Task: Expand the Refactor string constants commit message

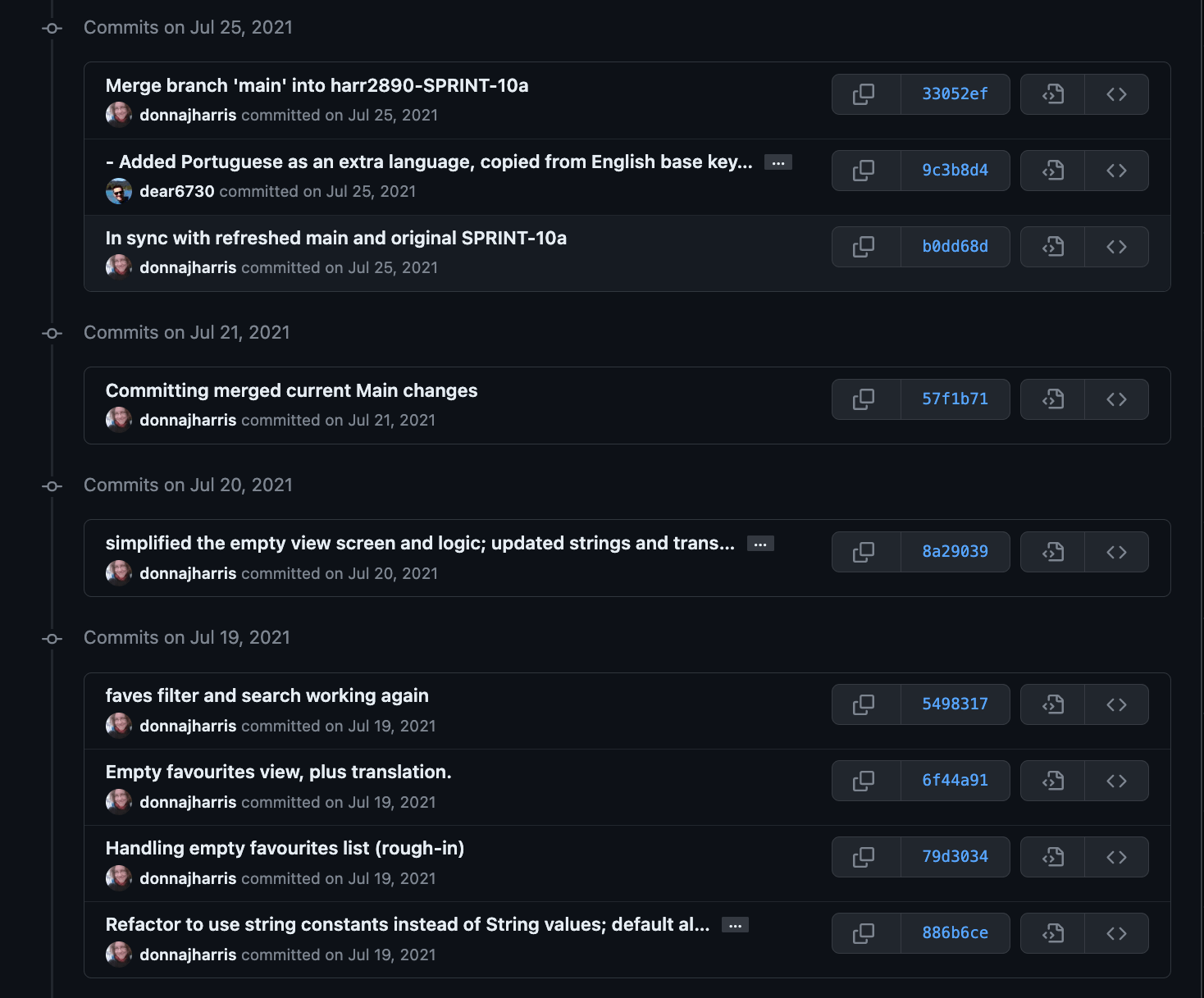Action: pyautogui.click(x=735, y=925)
